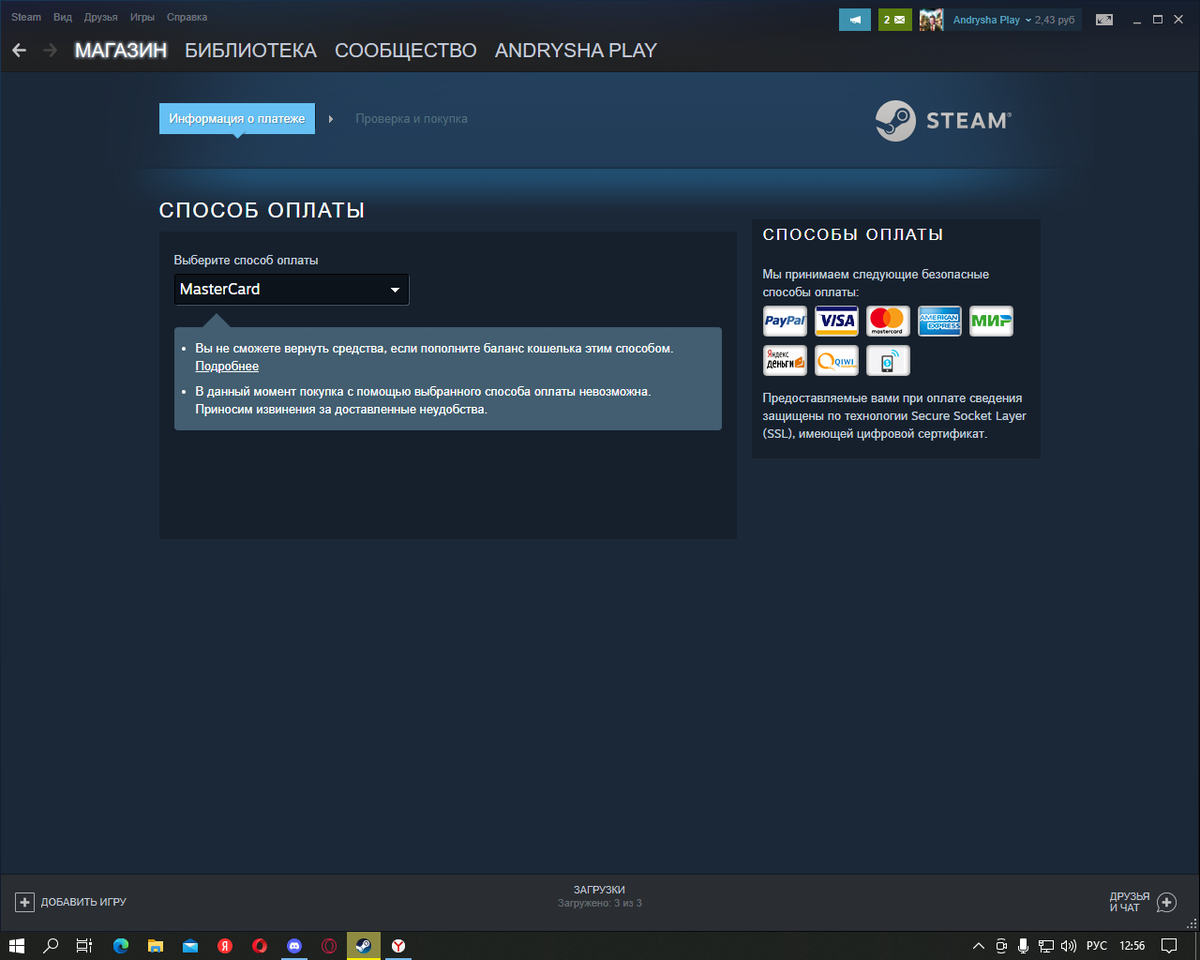
Task: Click the American Express payment icon
Action: pyautogui.click(x=939, y=321)
